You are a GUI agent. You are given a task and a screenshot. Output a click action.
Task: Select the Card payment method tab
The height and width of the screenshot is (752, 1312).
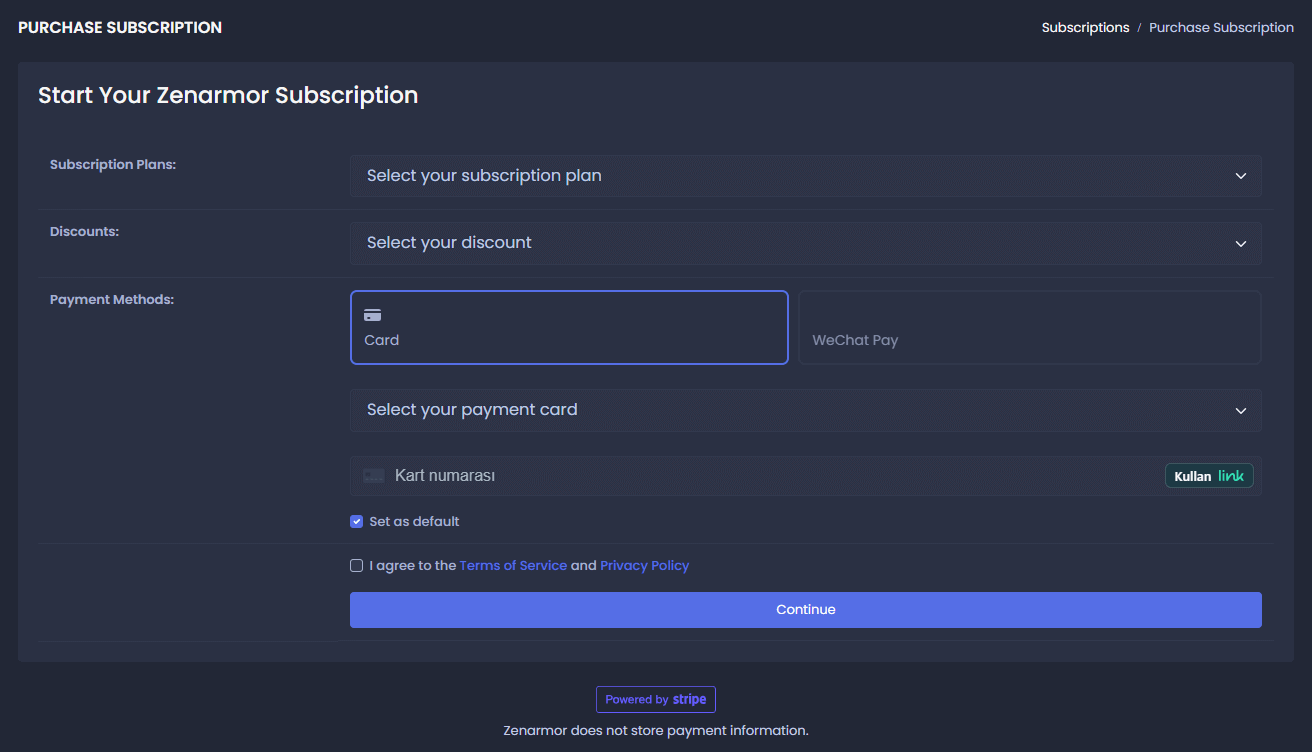[569, 327]
